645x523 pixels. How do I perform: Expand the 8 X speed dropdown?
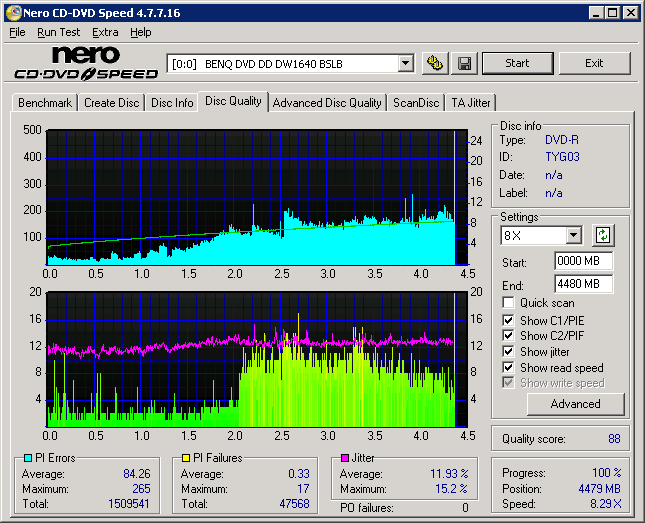[x=573, y=236]
